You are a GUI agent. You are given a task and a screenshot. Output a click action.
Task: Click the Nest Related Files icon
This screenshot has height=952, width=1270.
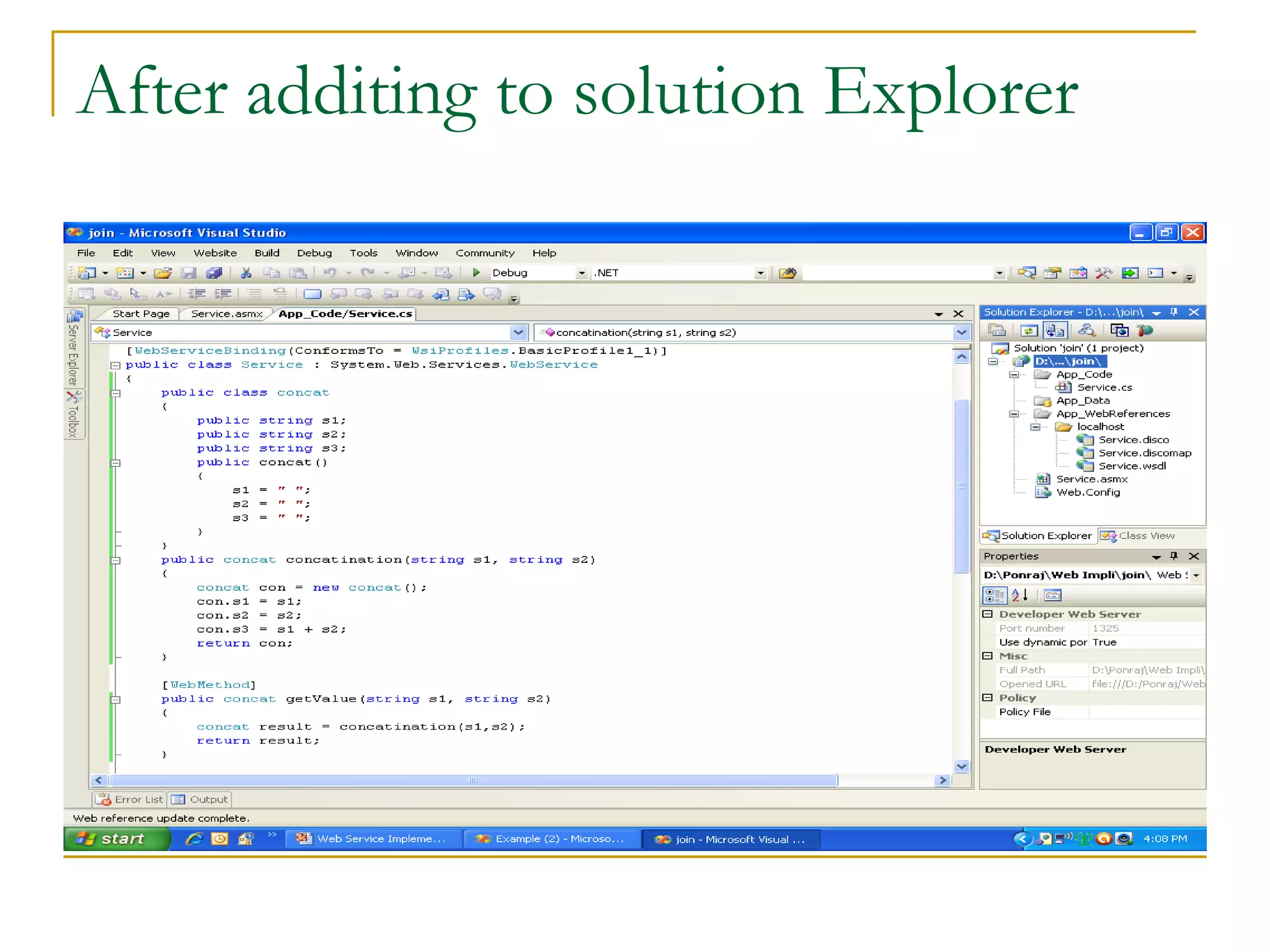tap(1055, 330)
